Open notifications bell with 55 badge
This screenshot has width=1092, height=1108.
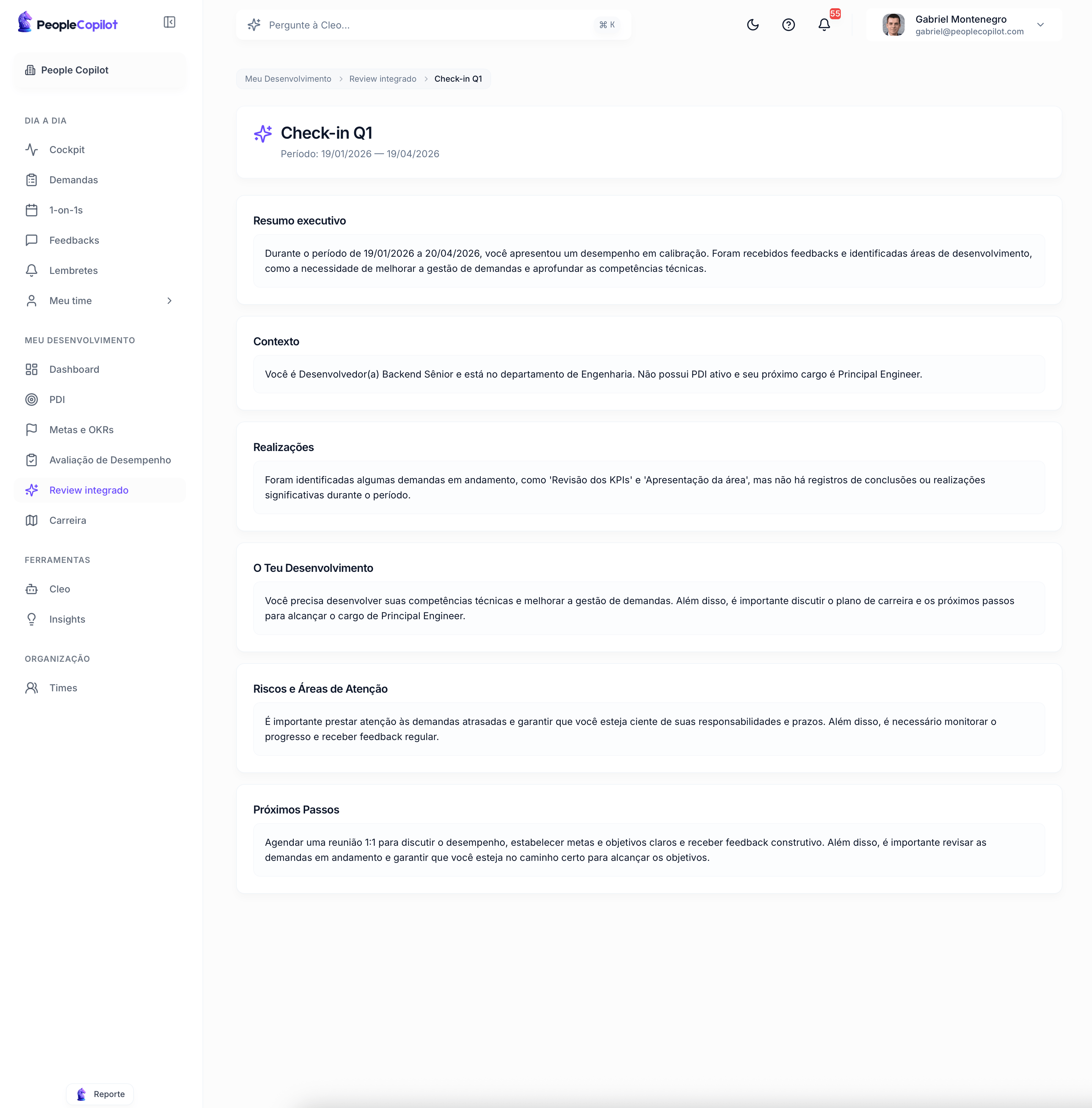[x=824, y=25]
